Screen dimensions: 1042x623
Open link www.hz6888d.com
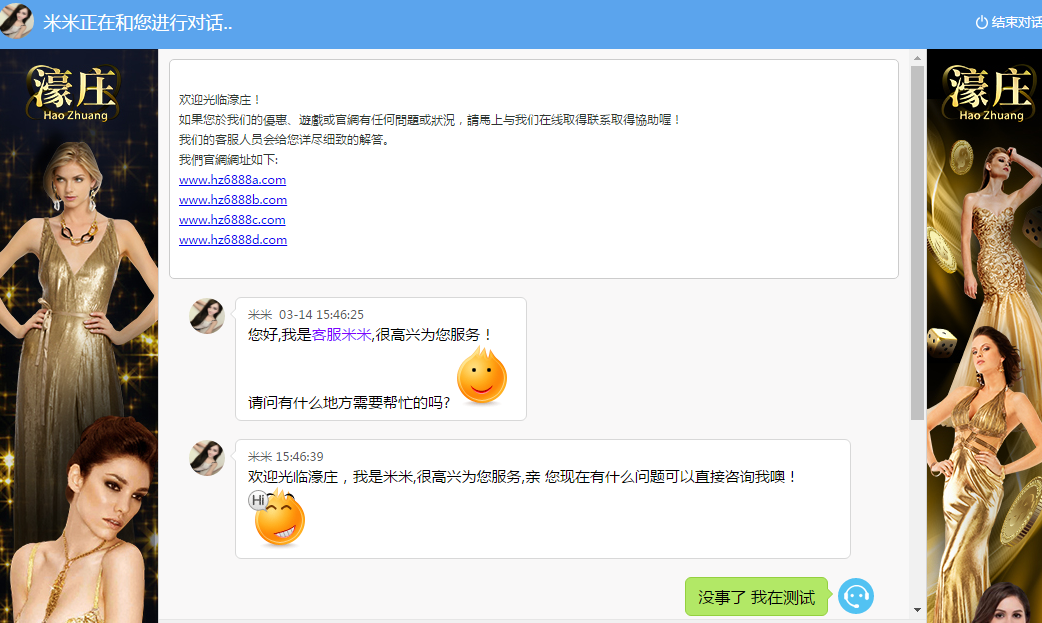coord(233,239)
